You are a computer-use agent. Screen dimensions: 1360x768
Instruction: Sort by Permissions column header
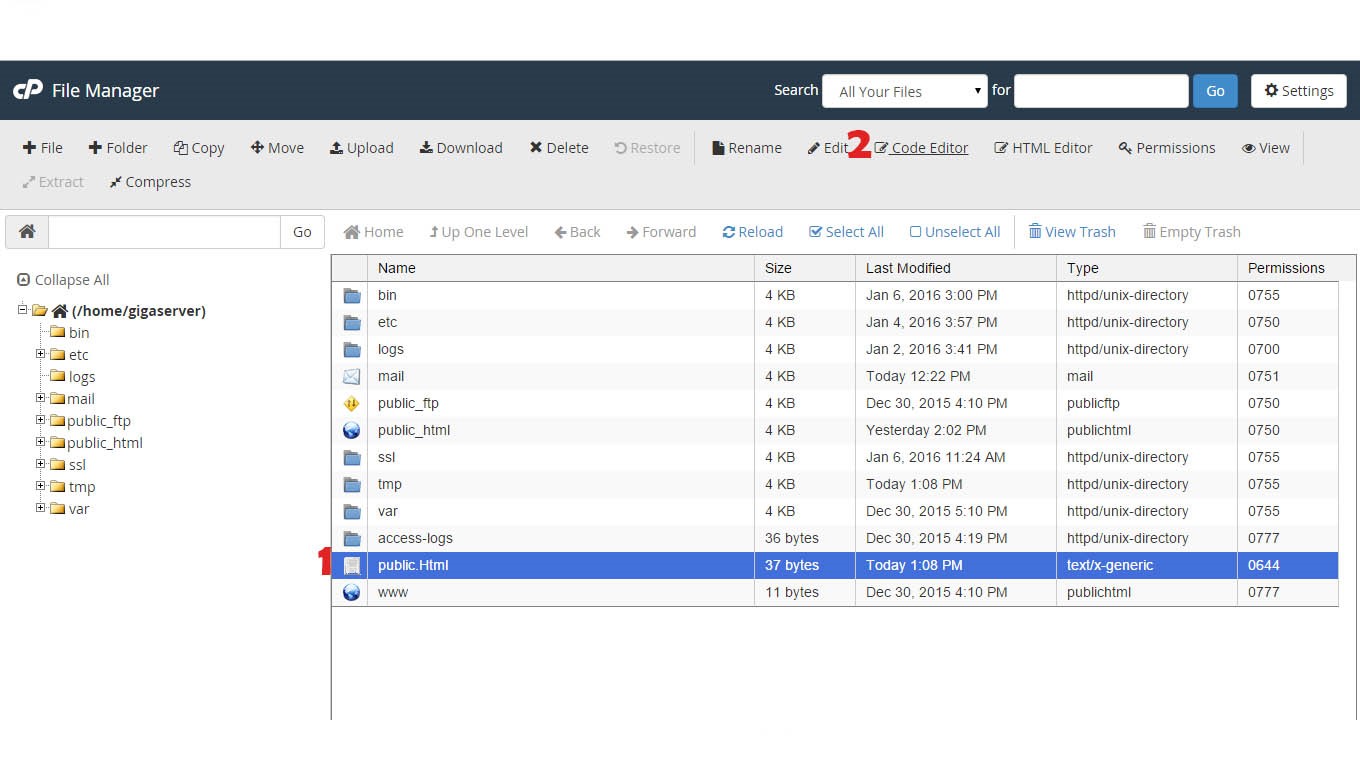tap(1288, 268)
